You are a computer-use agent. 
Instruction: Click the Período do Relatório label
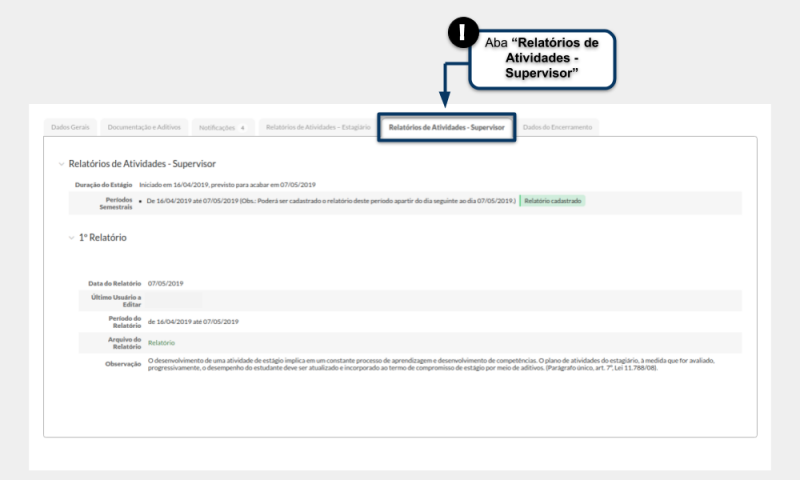click(124, 322)
